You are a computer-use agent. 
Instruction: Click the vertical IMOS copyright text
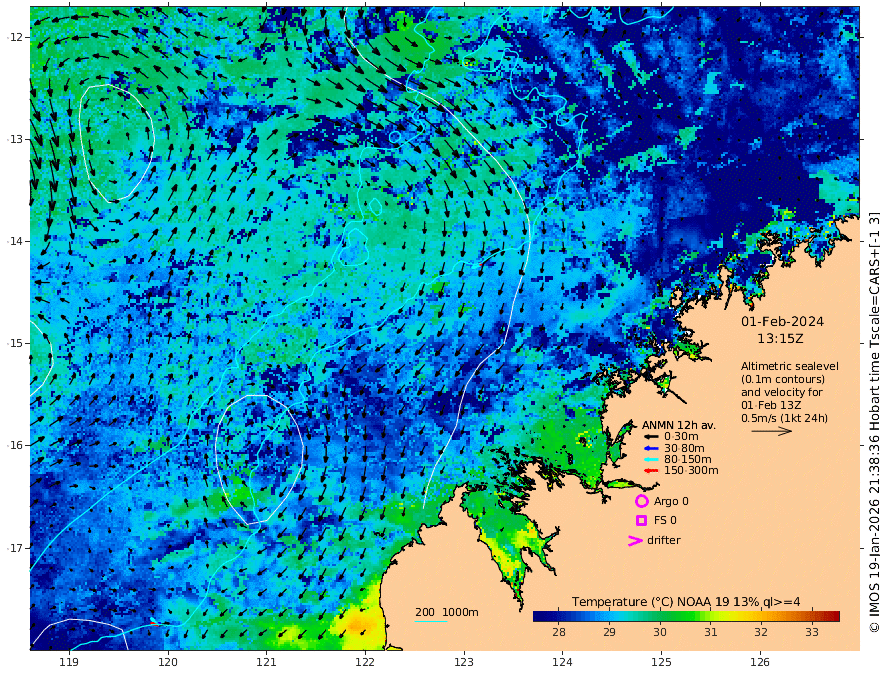point(873,422)
